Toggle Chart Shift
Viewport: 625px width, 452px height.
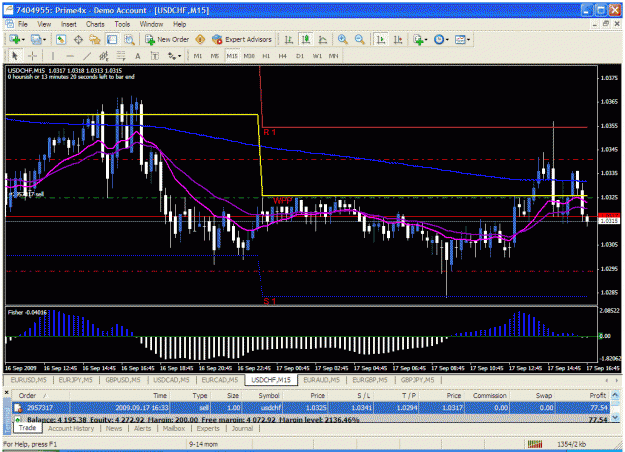point(398,39)
